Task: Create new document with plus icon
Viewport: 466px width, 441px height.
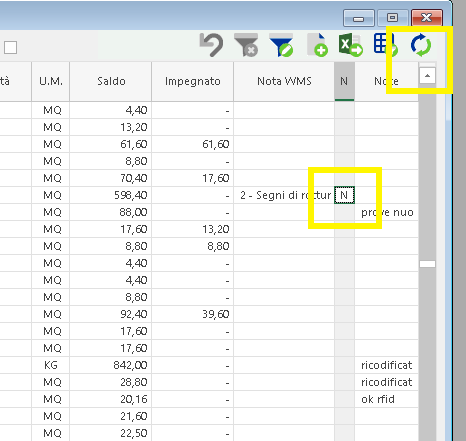Action: 317,45
